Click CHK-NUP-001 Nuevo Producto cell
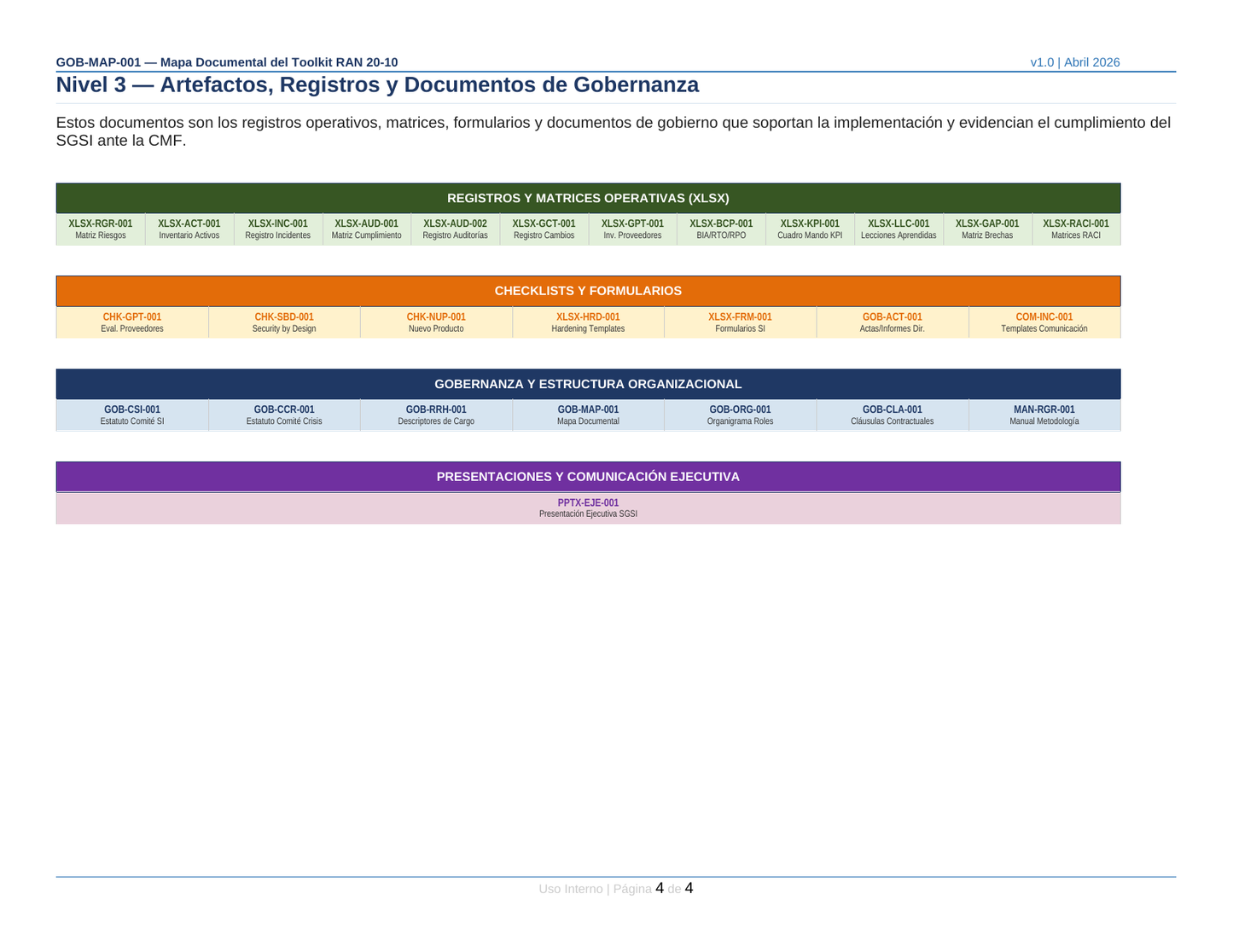1233x952 pixels. (436, 322)
